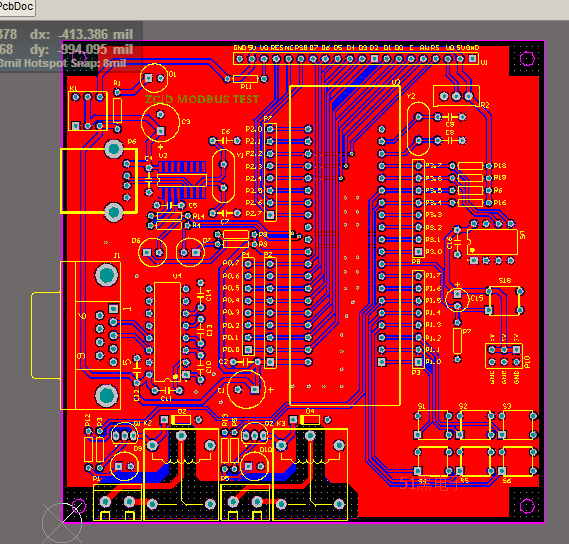Select relay K1 footprint

[x=88, y=111]
